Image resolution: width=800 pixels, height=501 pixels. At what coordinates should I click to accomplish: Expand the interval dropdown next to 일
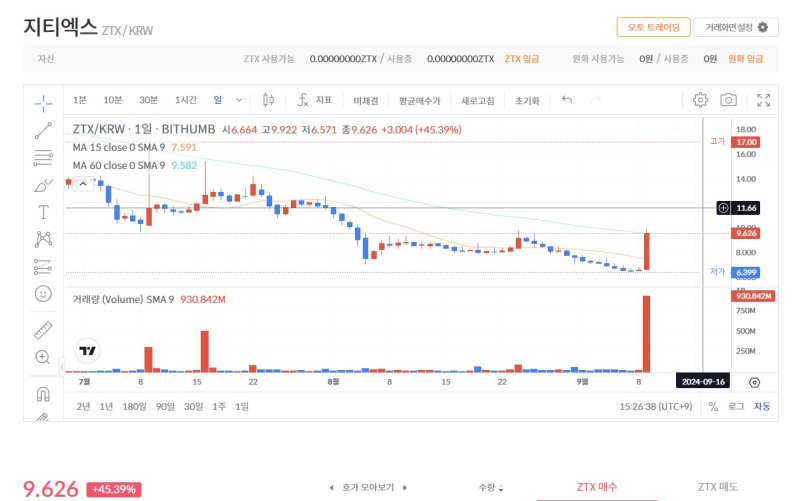coord(239,100)
